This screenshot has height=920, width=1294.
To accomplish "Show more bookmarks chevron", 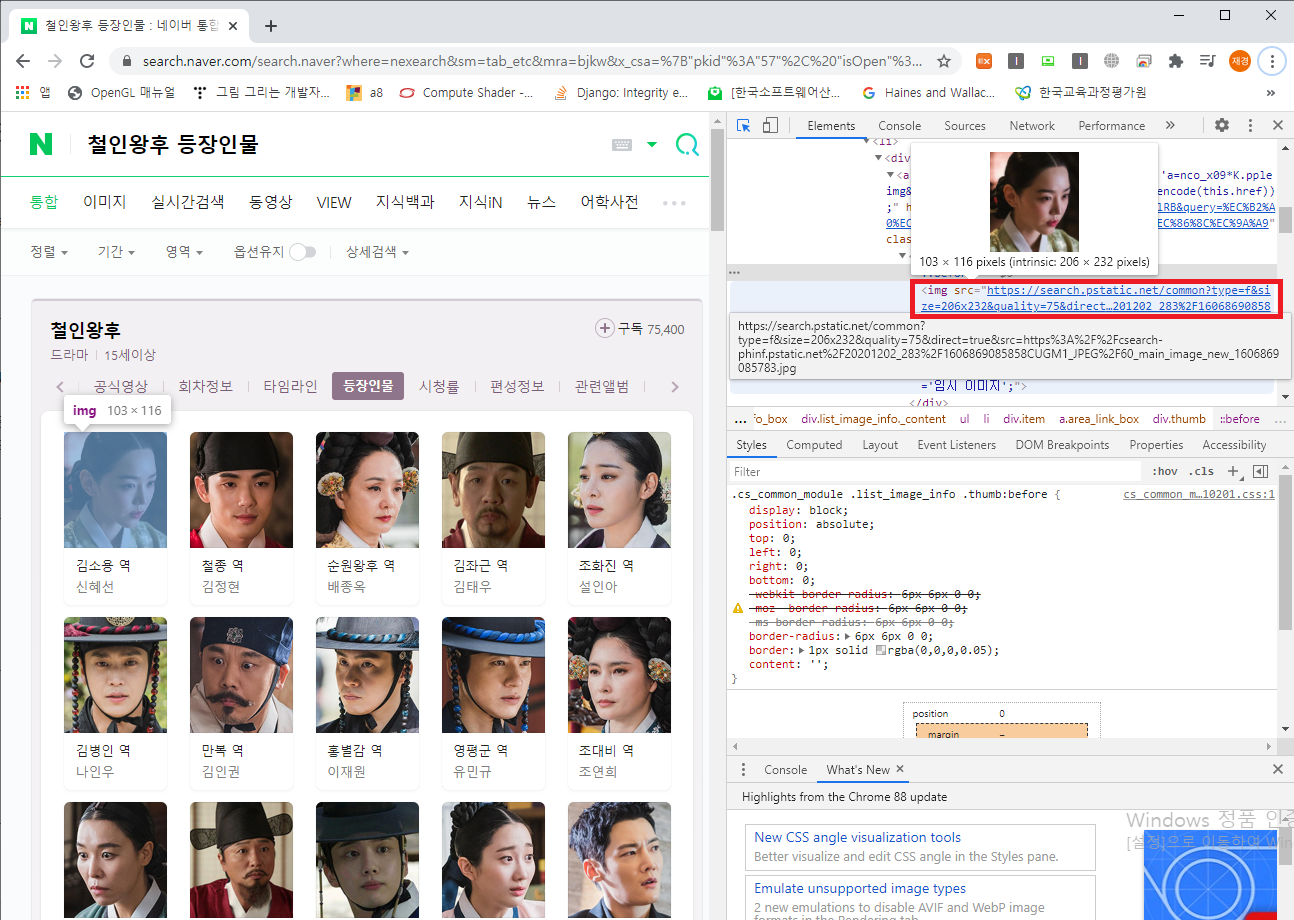I will pos(1271,93).
